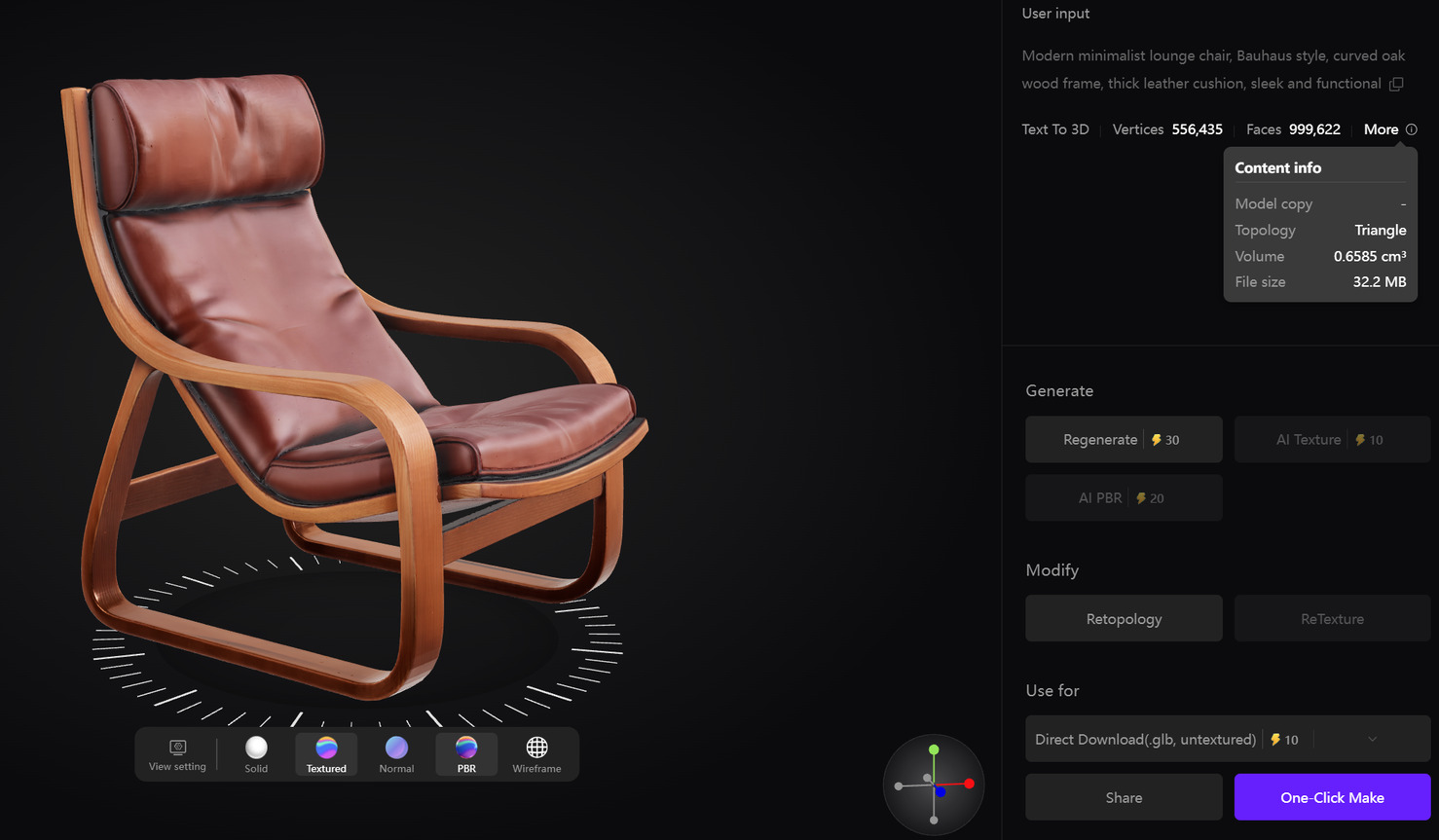Click the orientation gizmo green axis sphere
1439x840 pixels.
click(934, 750)
